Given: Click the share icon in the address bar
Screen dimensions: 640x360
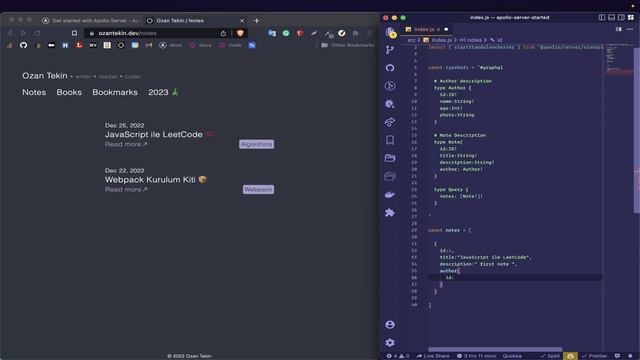Looking at the screenshot, I should coord(223,33).
